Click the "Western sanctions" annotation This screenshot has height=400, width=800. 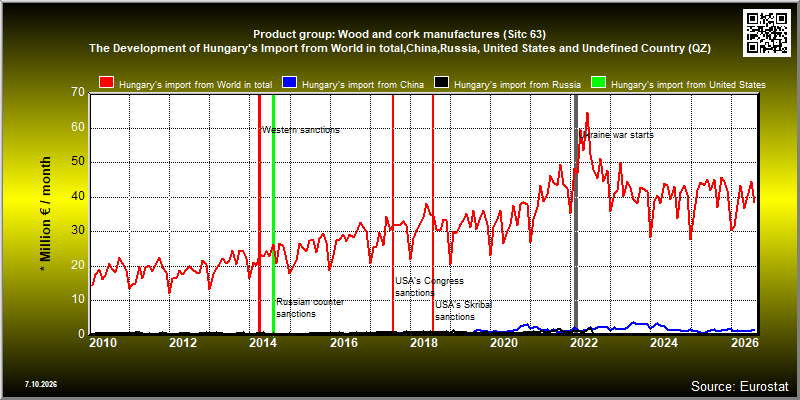(x=301, y=130)
